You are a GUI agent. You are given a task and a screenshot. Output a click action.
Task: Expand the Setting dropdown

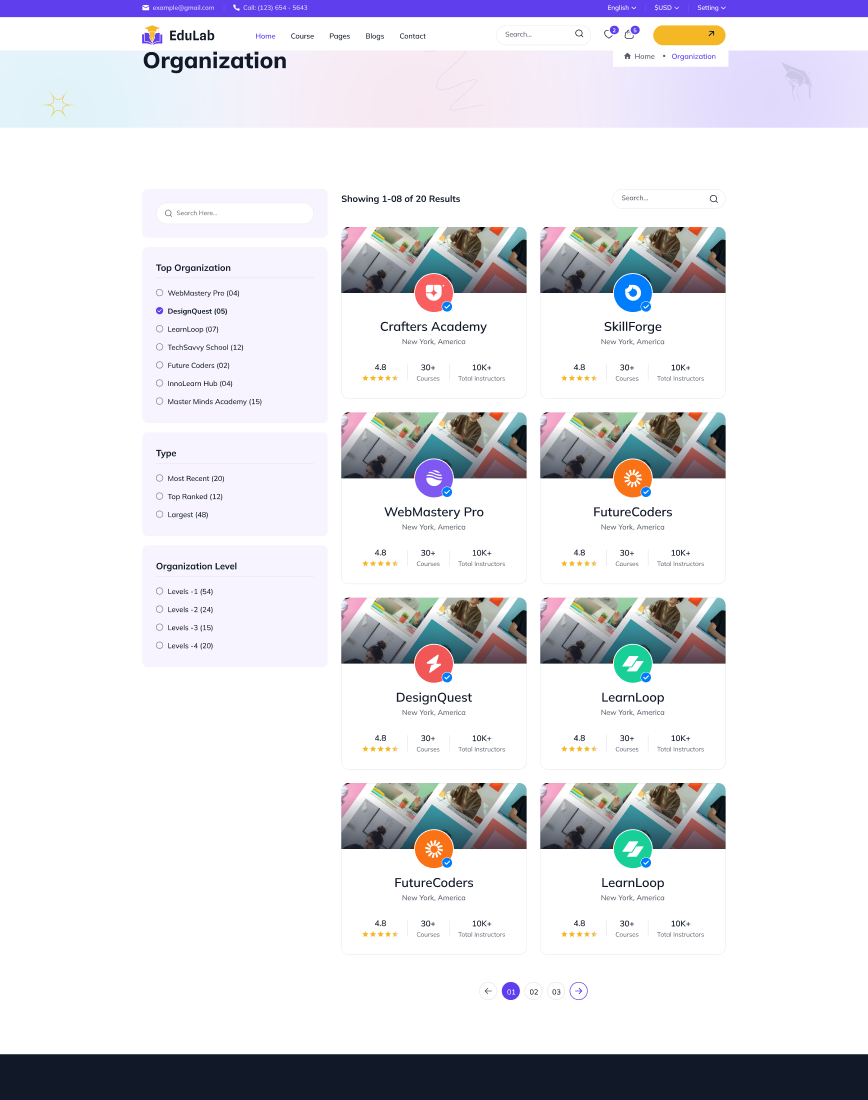coord(712,8)
